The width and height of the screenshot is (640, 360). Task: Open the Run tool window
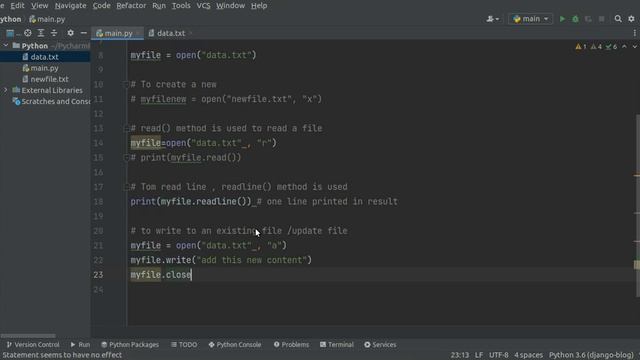(x=80, y=345)
